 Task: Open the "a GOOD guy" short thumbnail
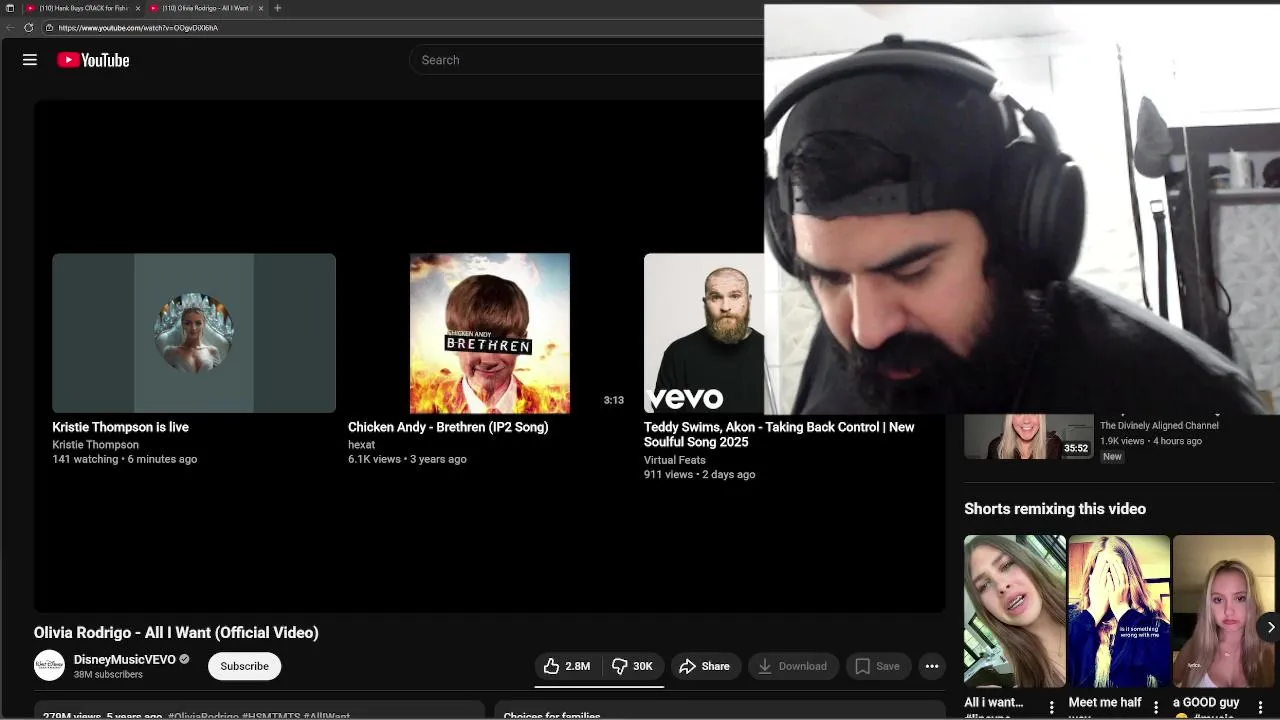tap(1223, 611)
